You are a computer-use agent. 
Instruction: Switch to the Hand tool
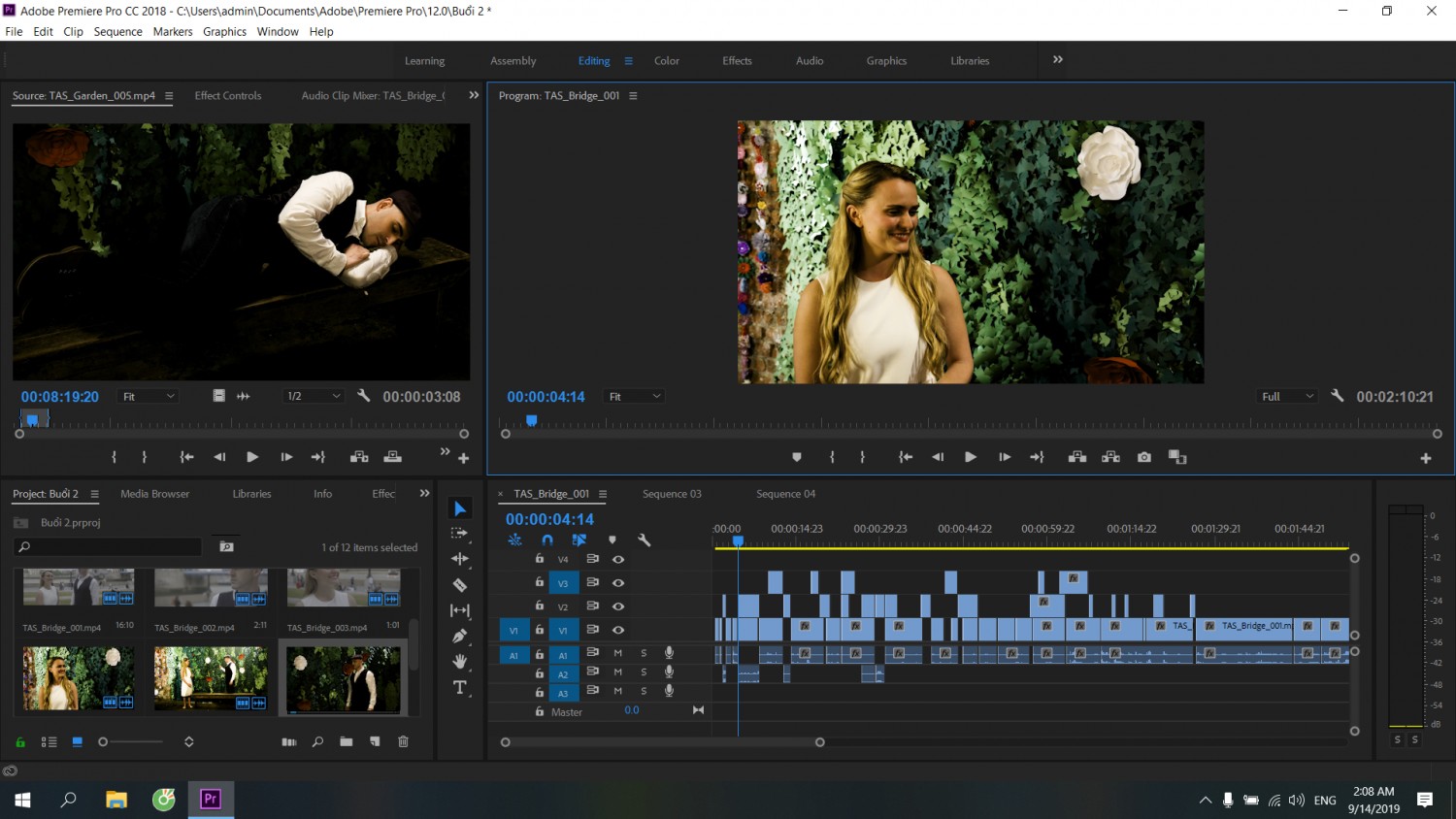pyautogui.click(x=460, y=662)
